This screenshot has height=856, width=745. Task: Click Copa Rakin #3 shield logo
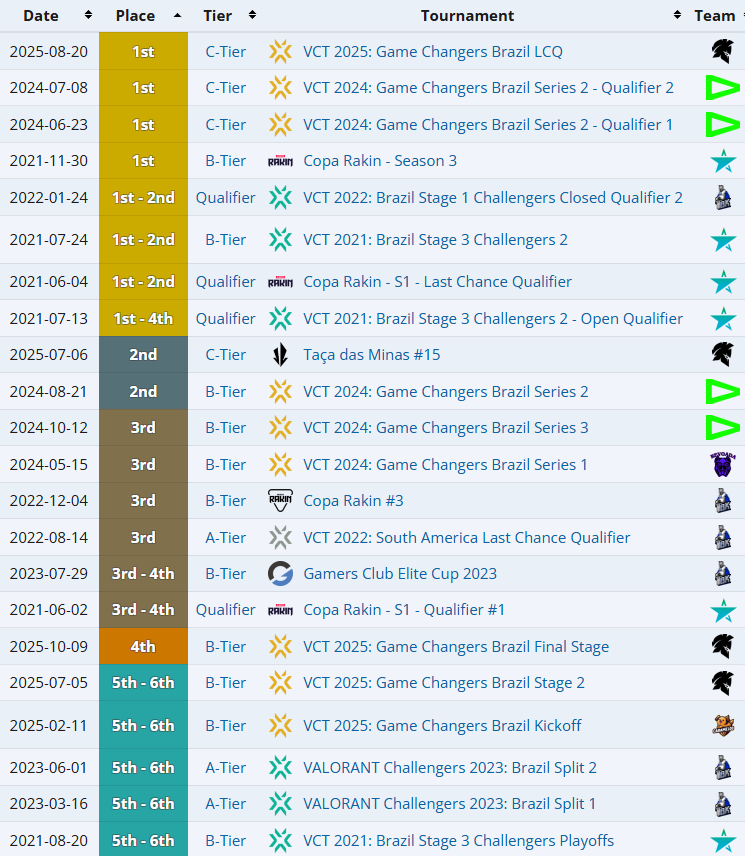pos(281,501)
